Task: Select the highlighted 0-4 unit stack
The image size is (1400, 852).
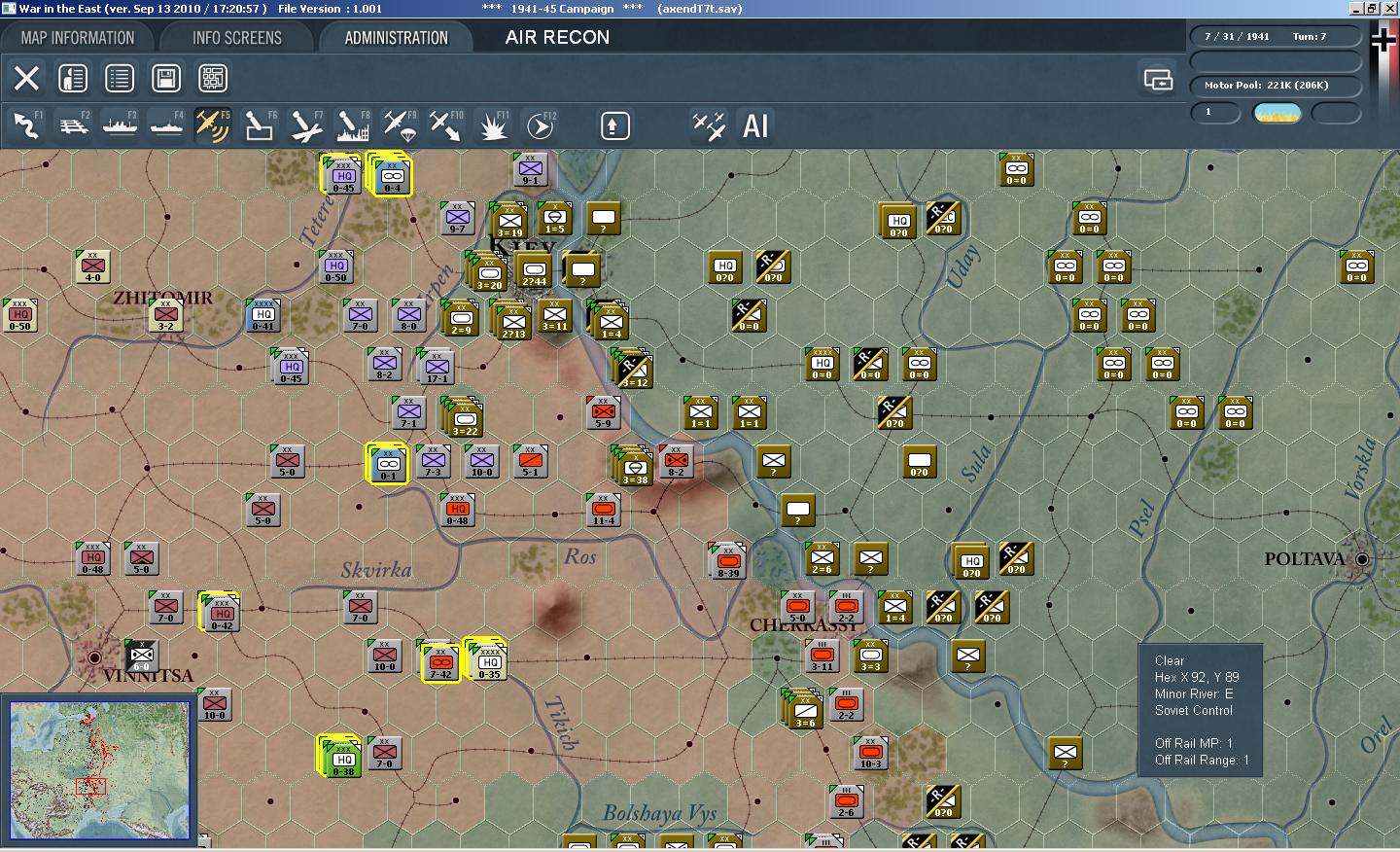Action: tap(391, 176)
